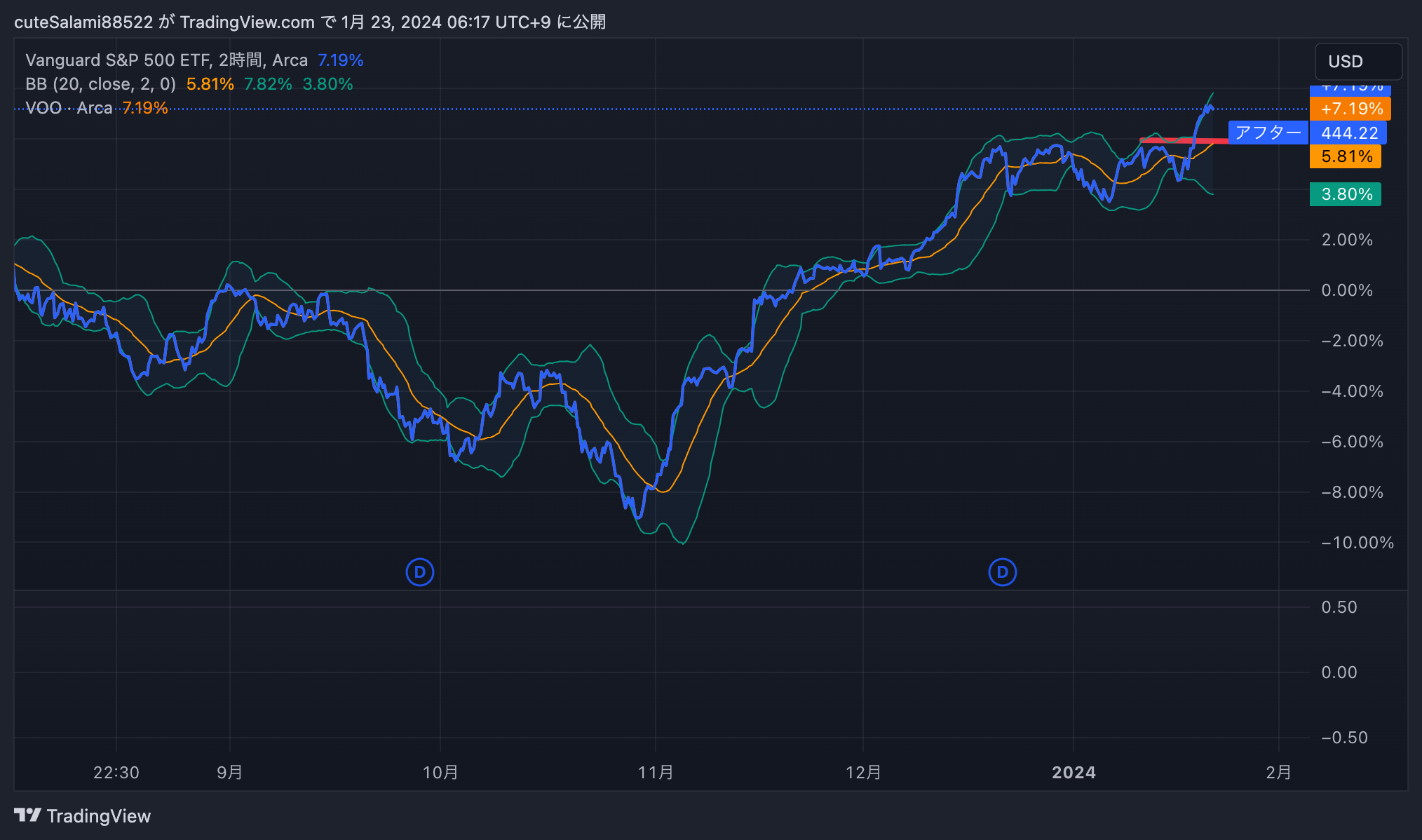This screenshot has height=840, width=1422.
Task: Click the 7.82% upper band value in the BB legend
Action: (x=268, y=84)
